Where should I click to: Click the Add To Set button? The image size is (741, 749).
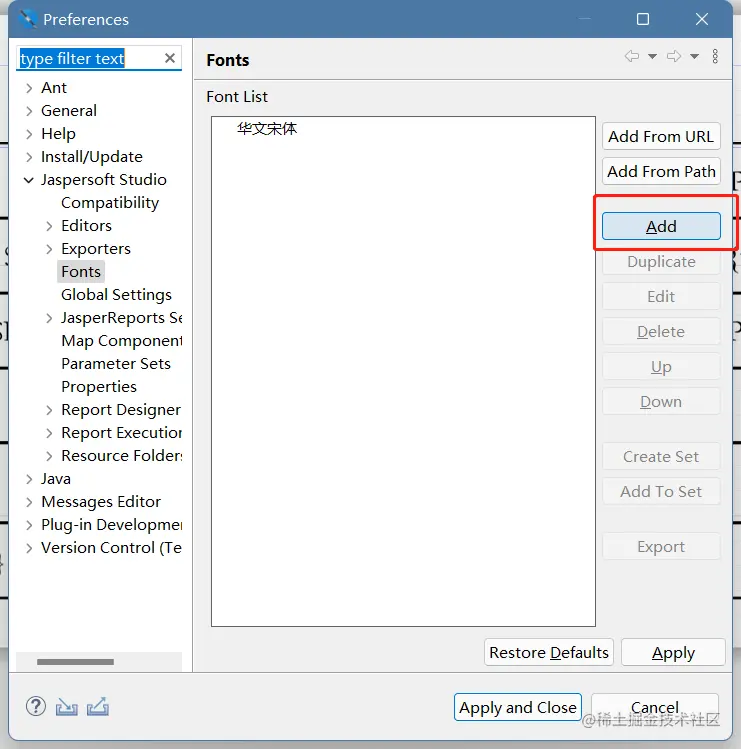(661, 492)
